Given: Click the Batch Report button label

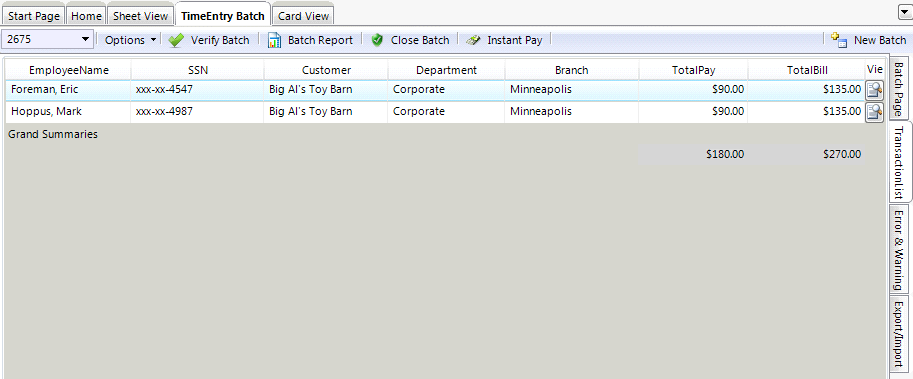Looking at the screenshot, I should pos(320,40).
